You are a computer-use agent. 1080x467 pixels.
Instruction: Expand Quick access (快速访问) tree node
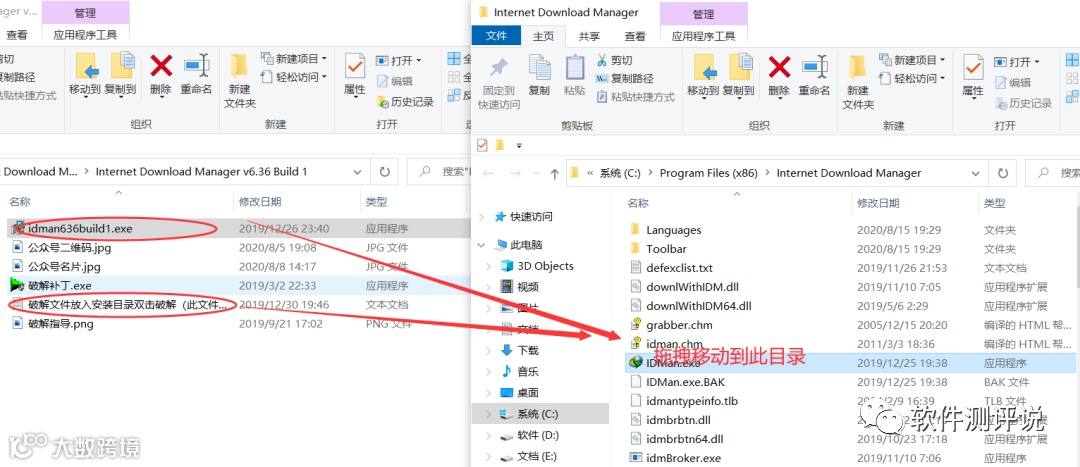[481, 217]
